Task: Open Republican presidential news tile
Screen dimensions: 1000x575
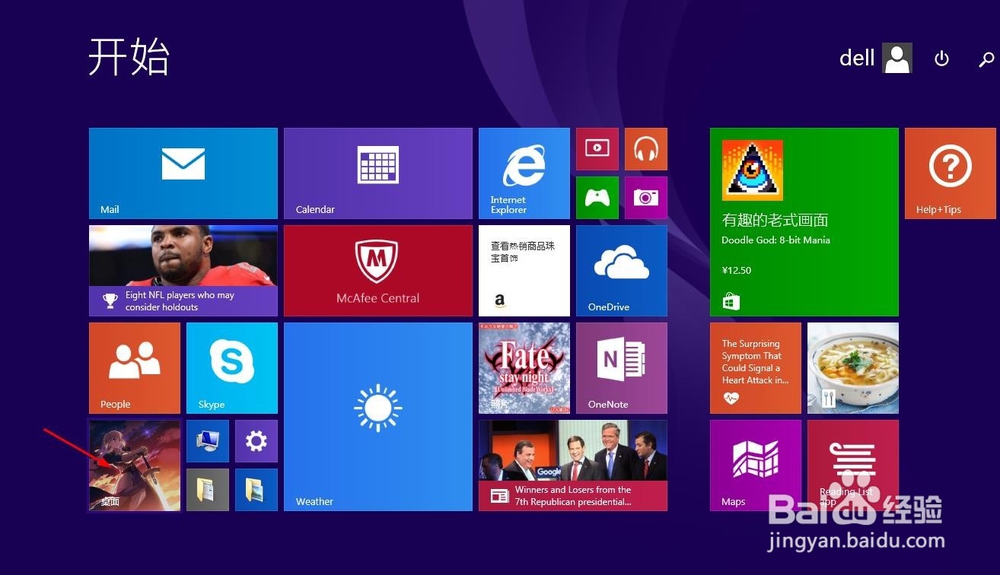Action: click(573, 465)
